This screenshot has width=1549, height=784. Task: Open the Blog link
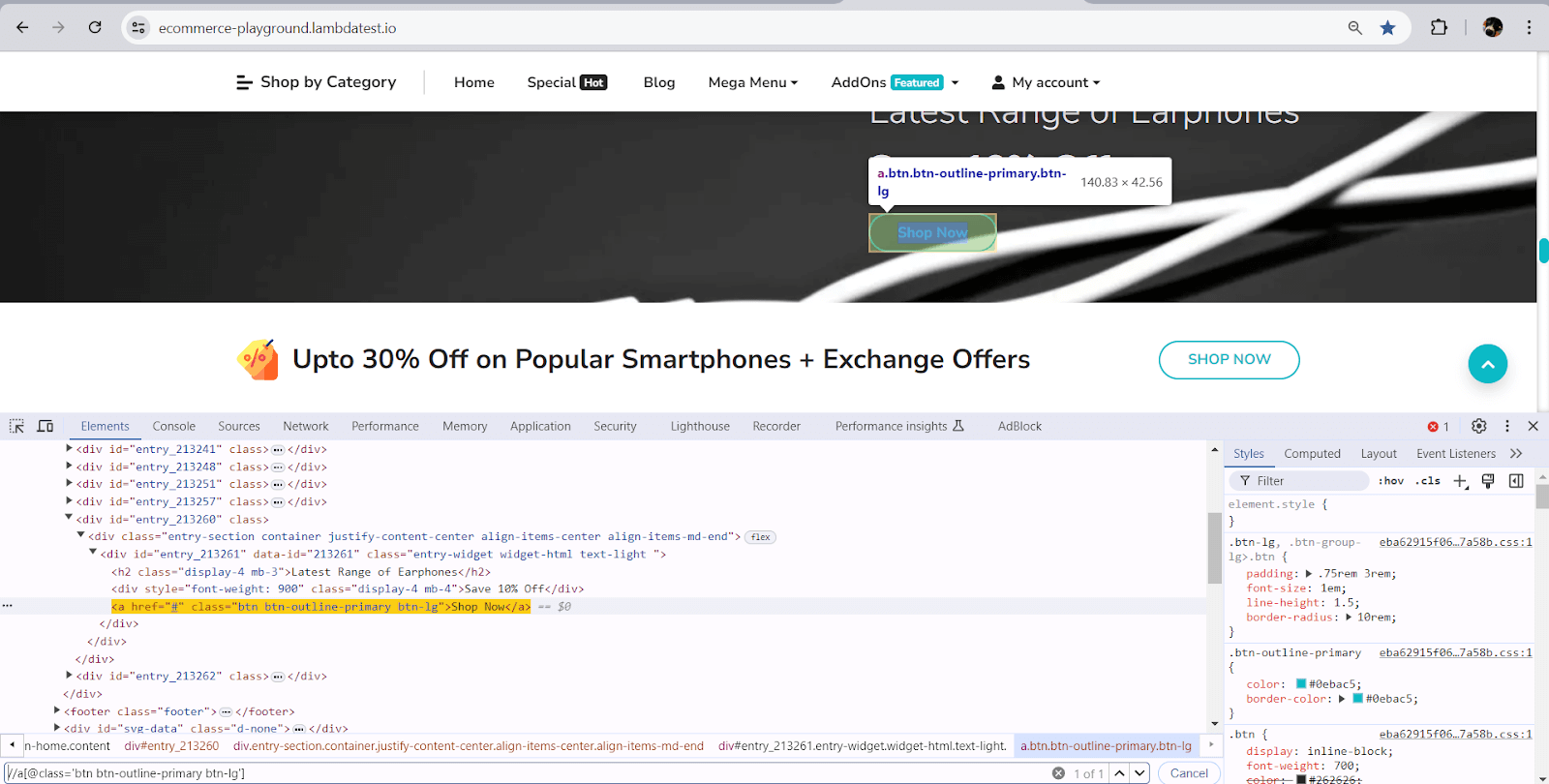pos(659,82)
